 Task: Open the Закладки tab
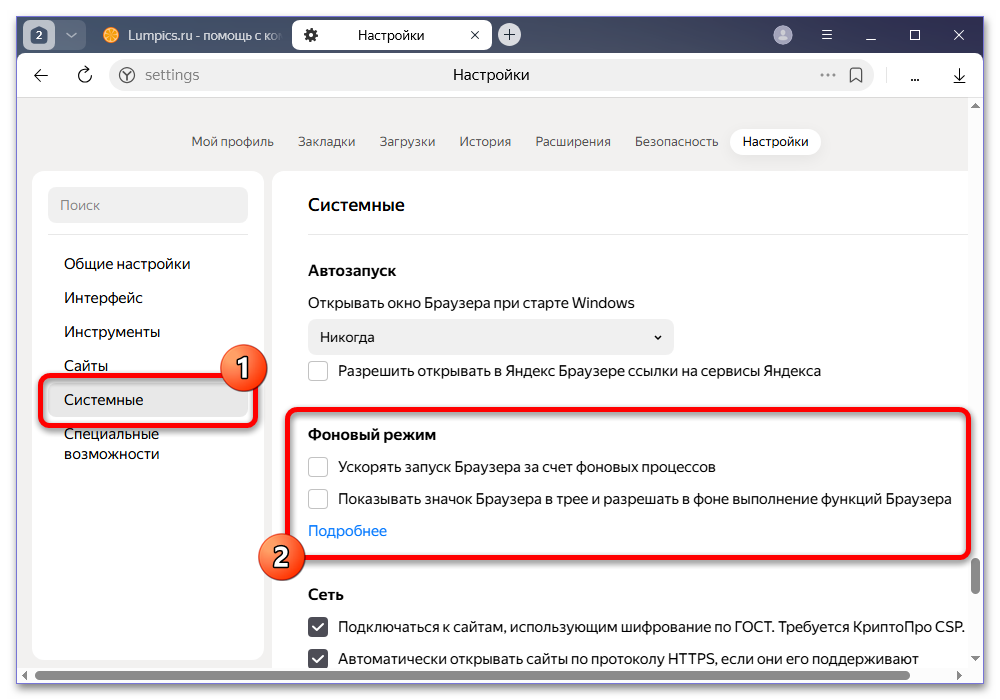pos(327,142)
